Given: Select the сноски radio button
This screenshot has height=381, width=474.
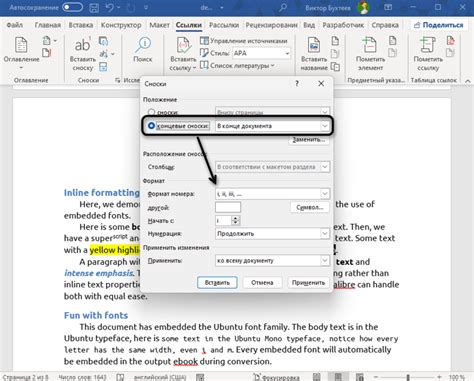Looking at the screenshot, I should point(151,112).
